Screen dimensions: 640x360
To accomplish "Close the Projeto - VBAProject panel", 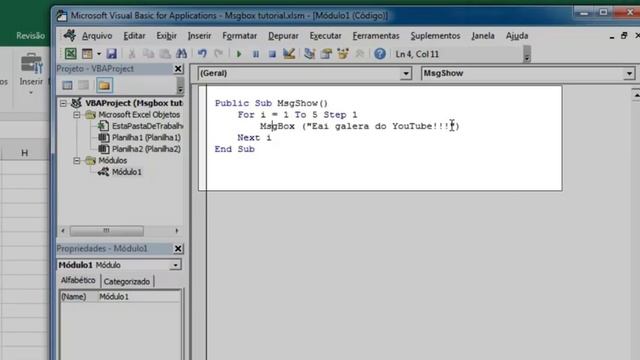I will pyautogui.click(x=178, y=69).
